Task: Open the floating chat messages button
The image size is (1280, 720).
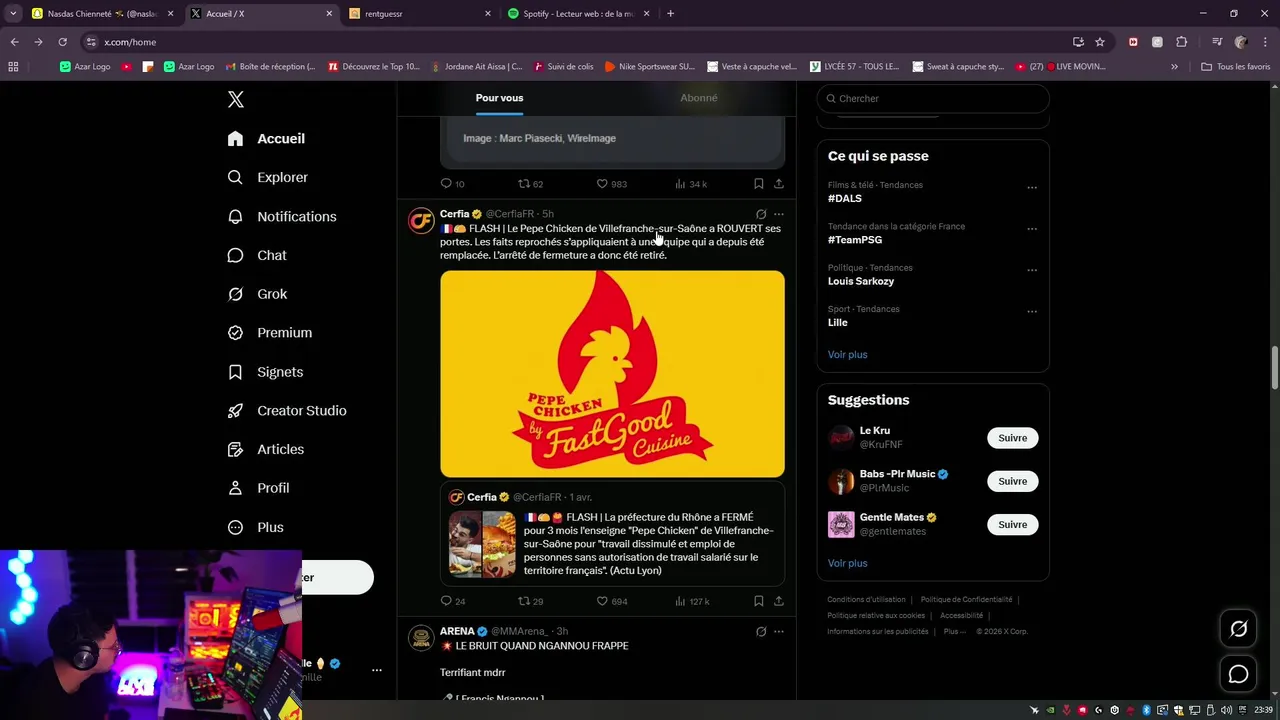Action: 1238,674
